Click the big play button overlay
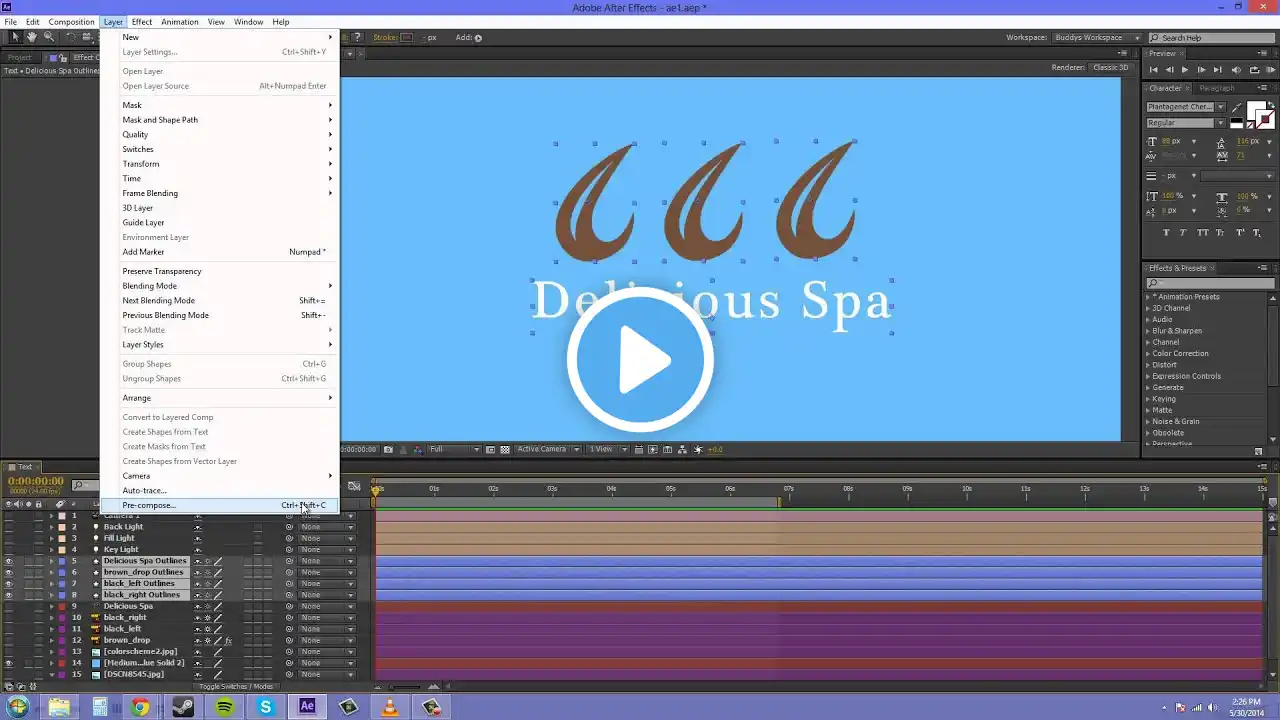1280x720 pixels. tap(640, 360)
